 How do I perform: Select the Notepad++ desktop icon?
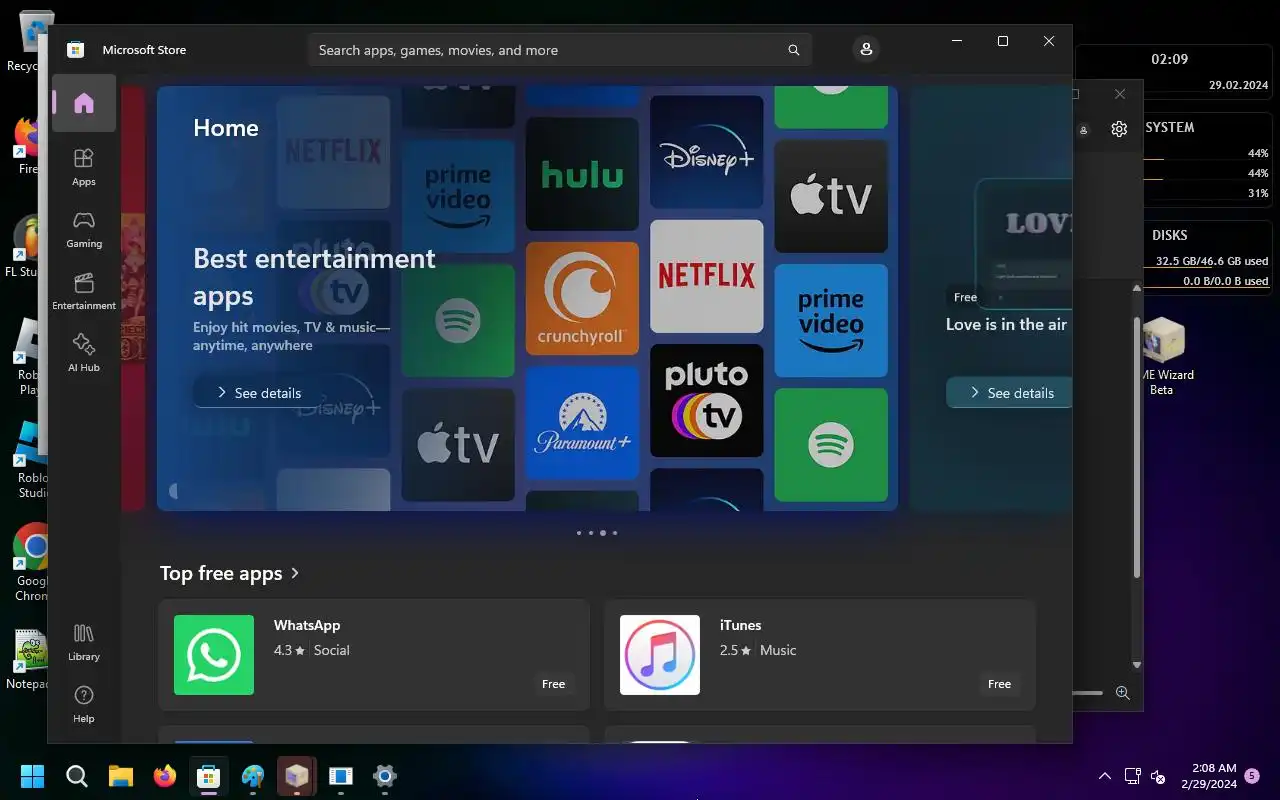28,660
